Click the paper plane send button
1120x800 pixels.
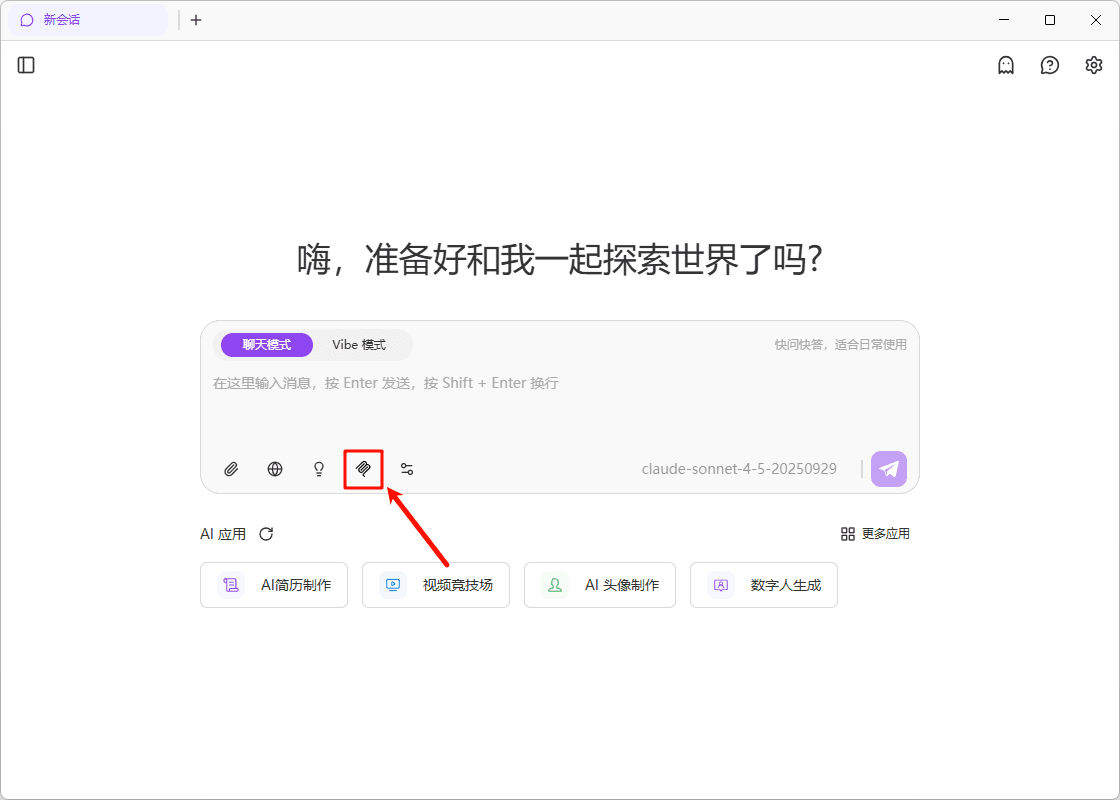click(x=889, y=469)
